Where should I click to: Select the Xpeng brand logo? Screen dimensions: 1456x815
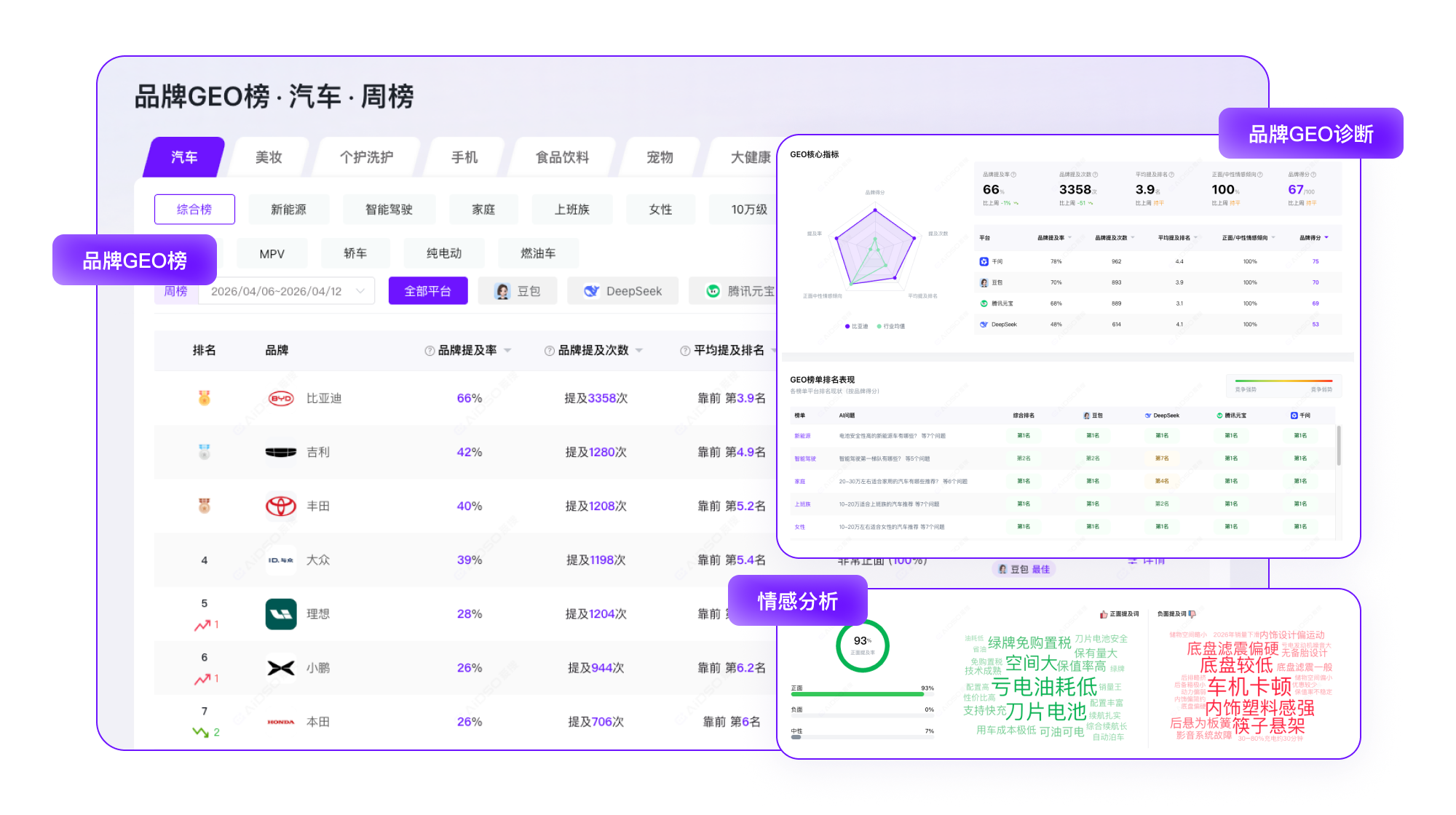tap(281, 667)
